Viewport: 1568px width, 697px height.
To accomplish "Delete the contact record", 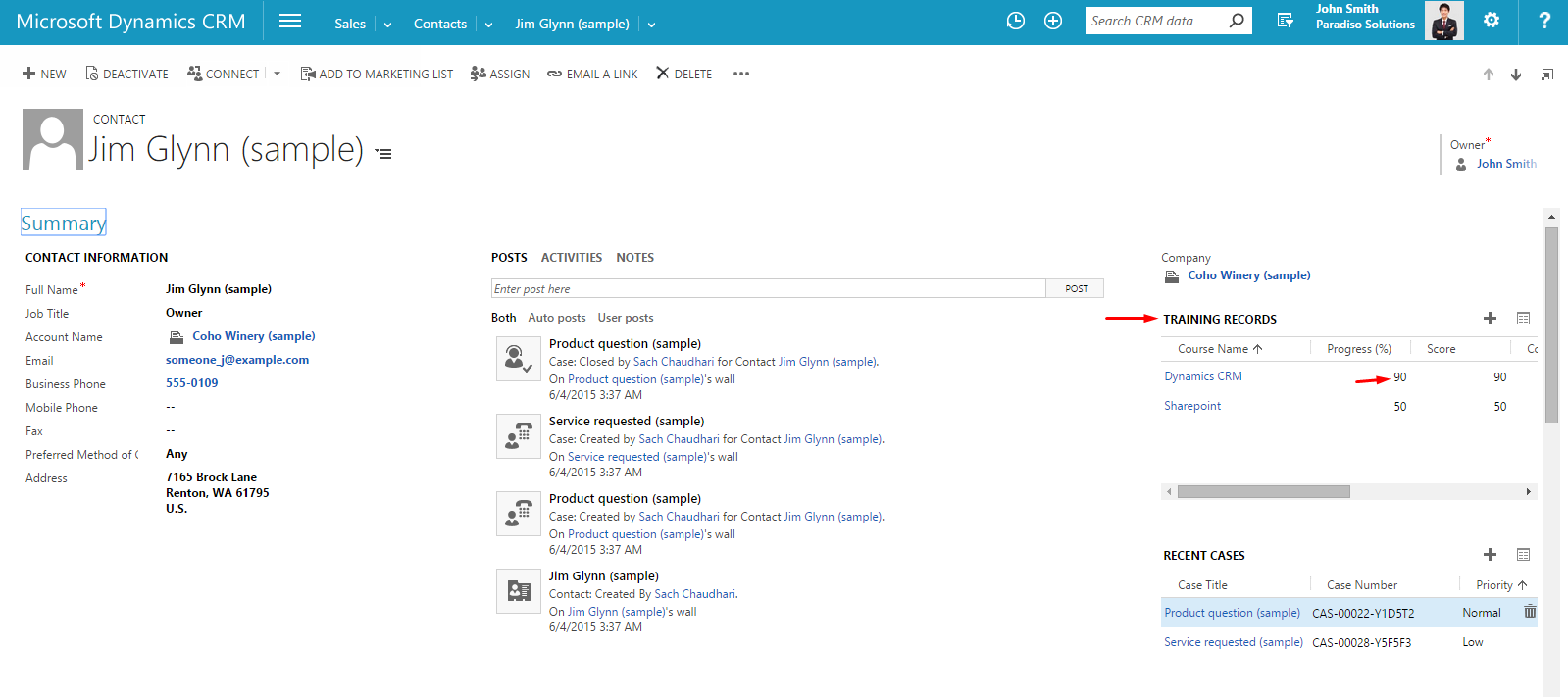I will click(x=684, y=74).
